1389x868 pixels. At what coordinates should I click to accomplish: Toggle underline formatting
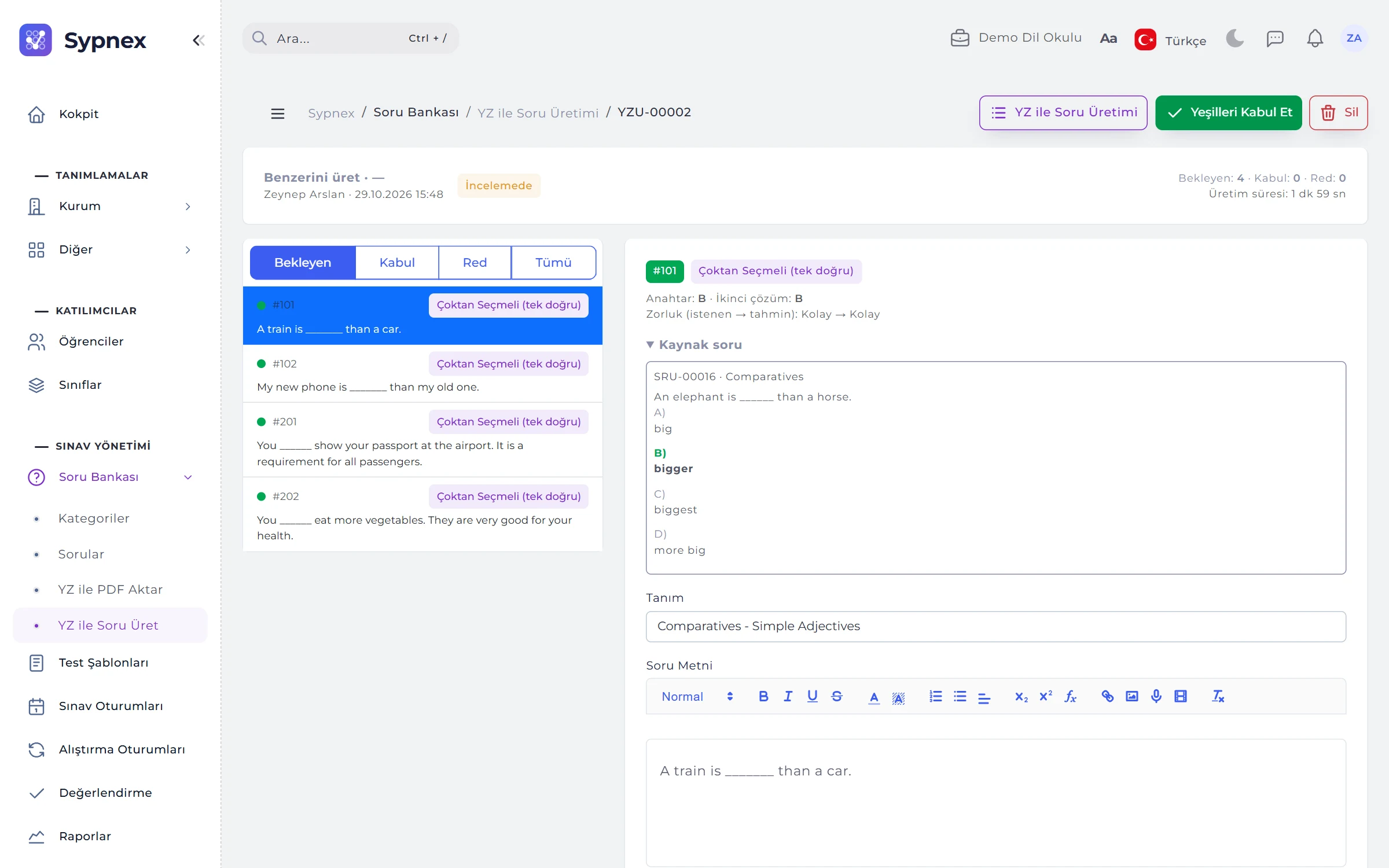tap(812, 696)
